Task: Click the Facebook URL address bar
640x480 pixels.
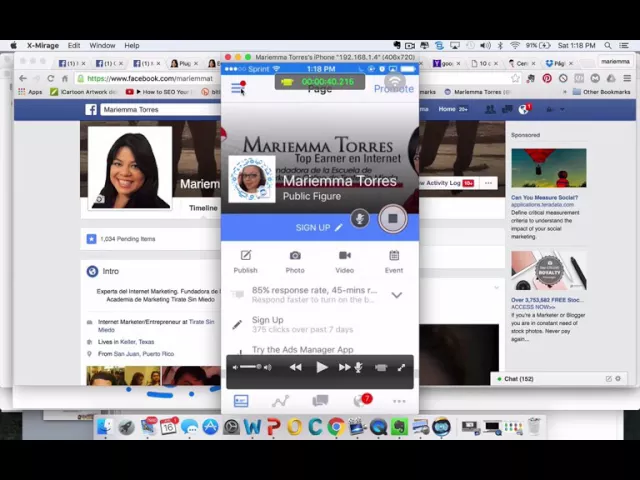Action: [x=149, y=78]
